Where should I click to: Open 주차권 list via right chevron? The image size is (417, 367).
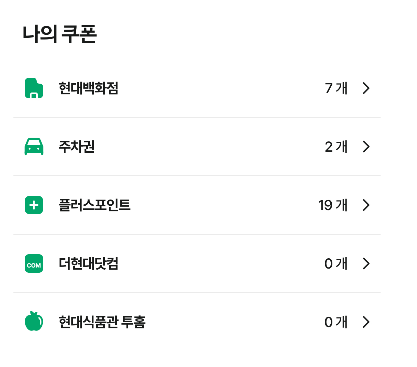click(x=366, y=147)
